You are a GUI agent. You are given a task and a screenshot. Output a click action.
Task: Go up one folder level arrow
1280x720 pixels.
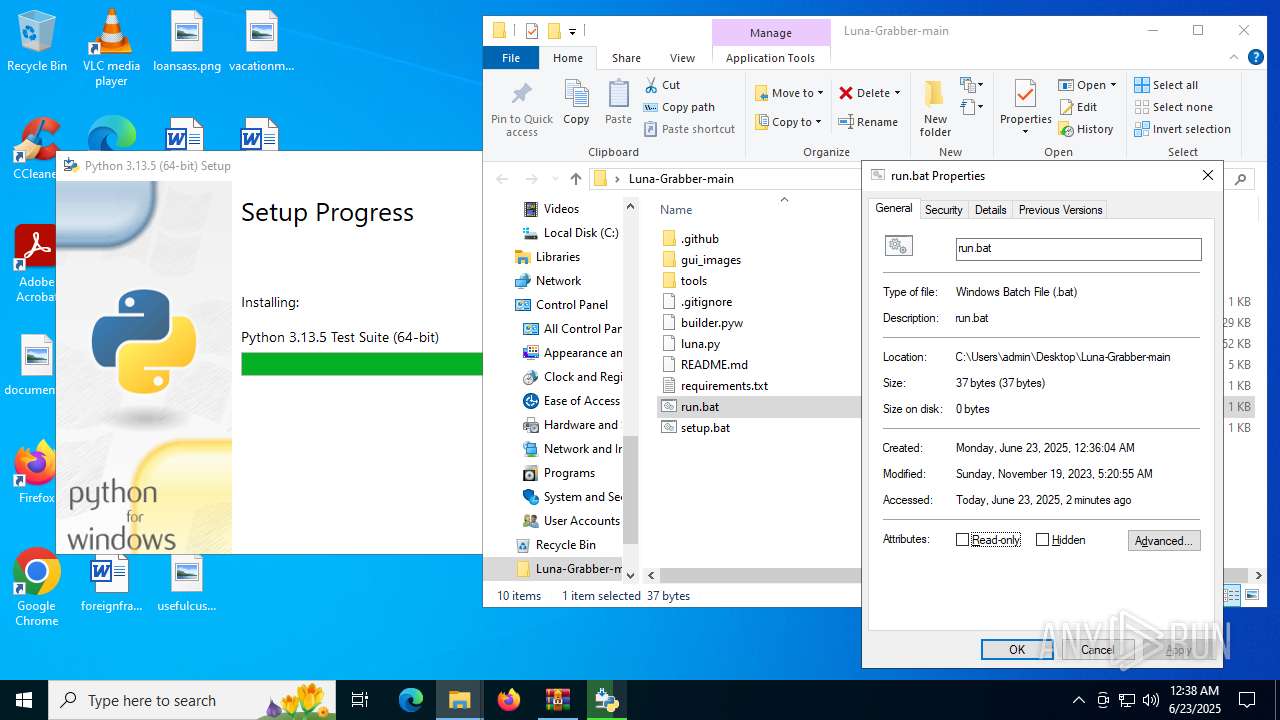coord(575,179)
